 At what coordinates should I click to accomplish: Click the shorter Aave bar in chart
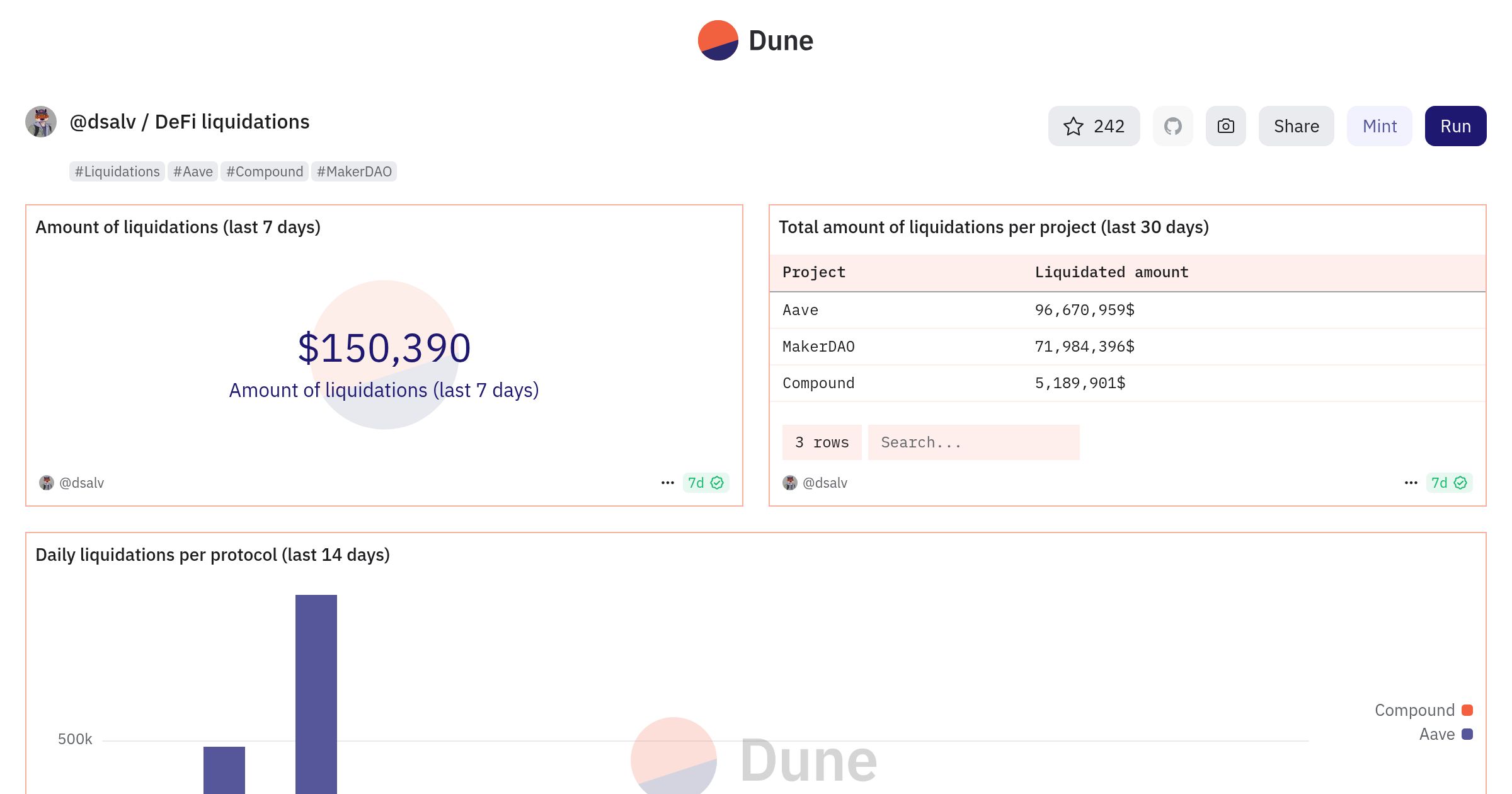(224, 770)
